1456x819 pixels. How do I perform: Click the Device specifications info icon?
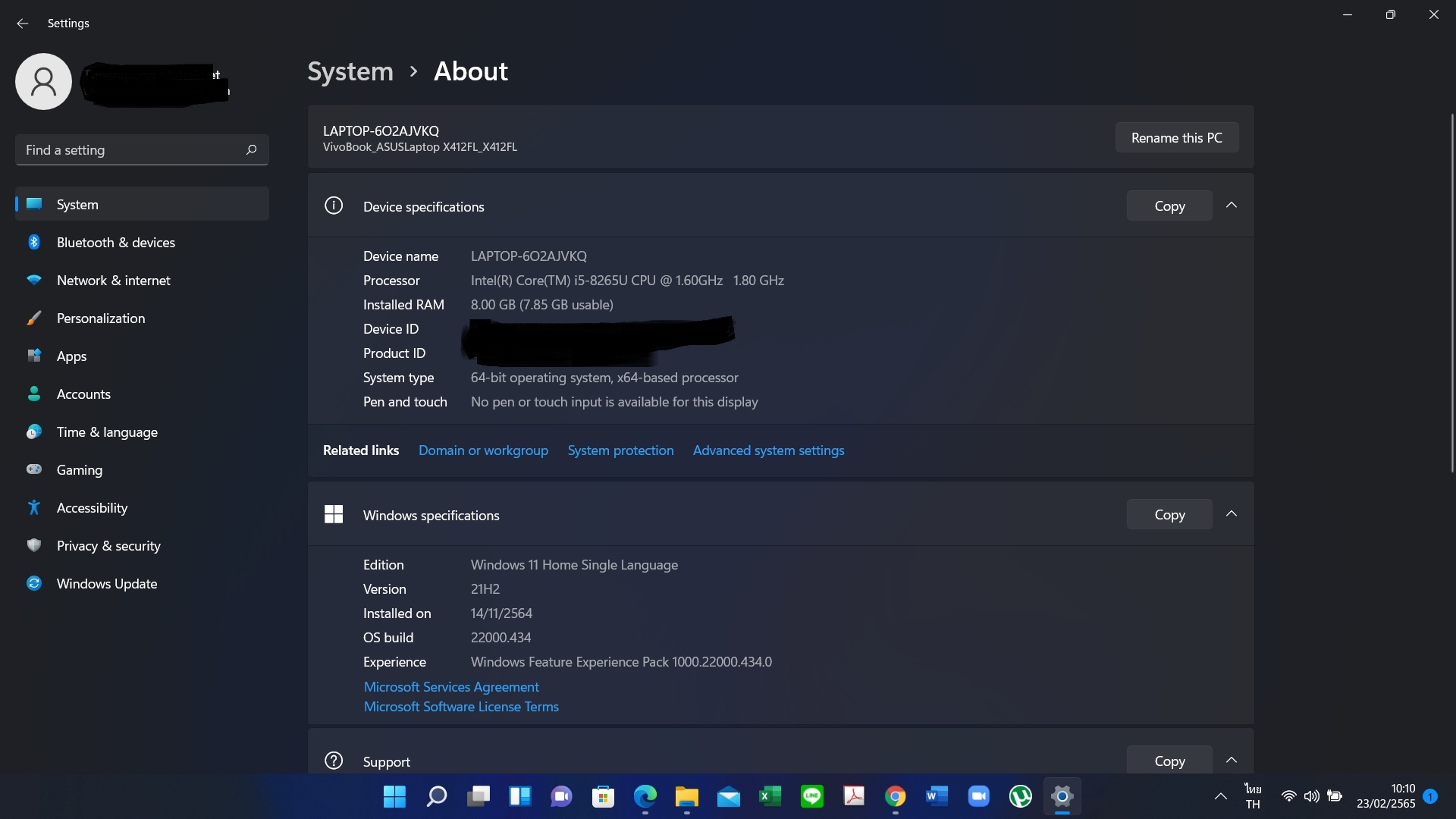pyautogui.click(x=334, y=206)
